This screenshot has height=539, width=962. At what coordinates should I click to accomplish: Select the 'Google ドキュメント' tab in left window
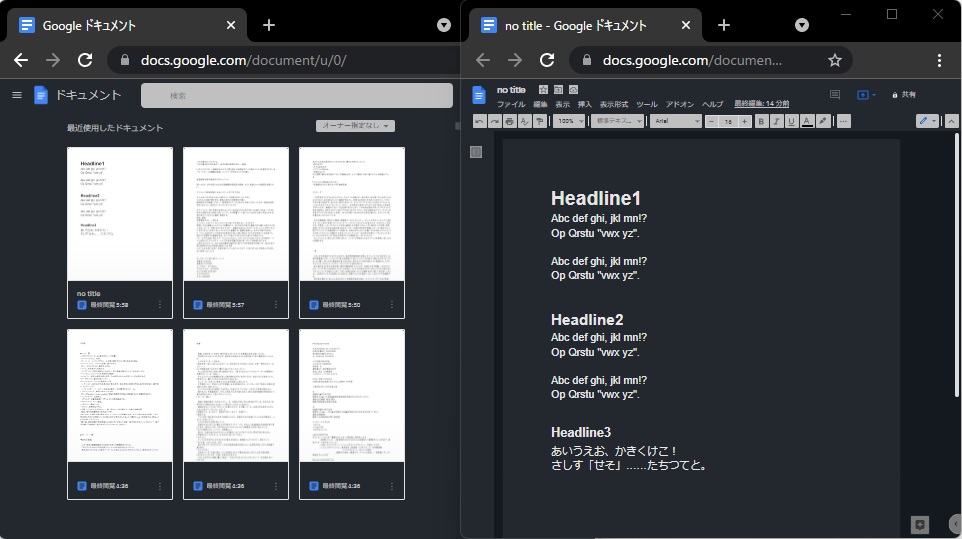126,25
